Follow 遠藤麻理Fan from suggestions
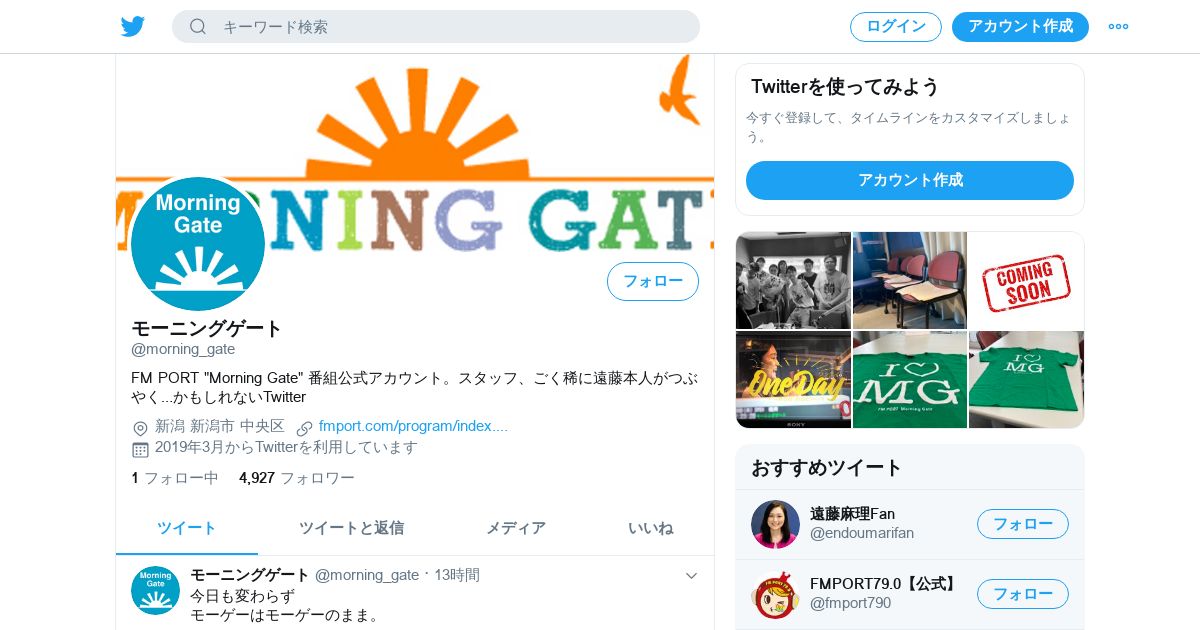The image size is (1200, 630). tap(1023, 524)
